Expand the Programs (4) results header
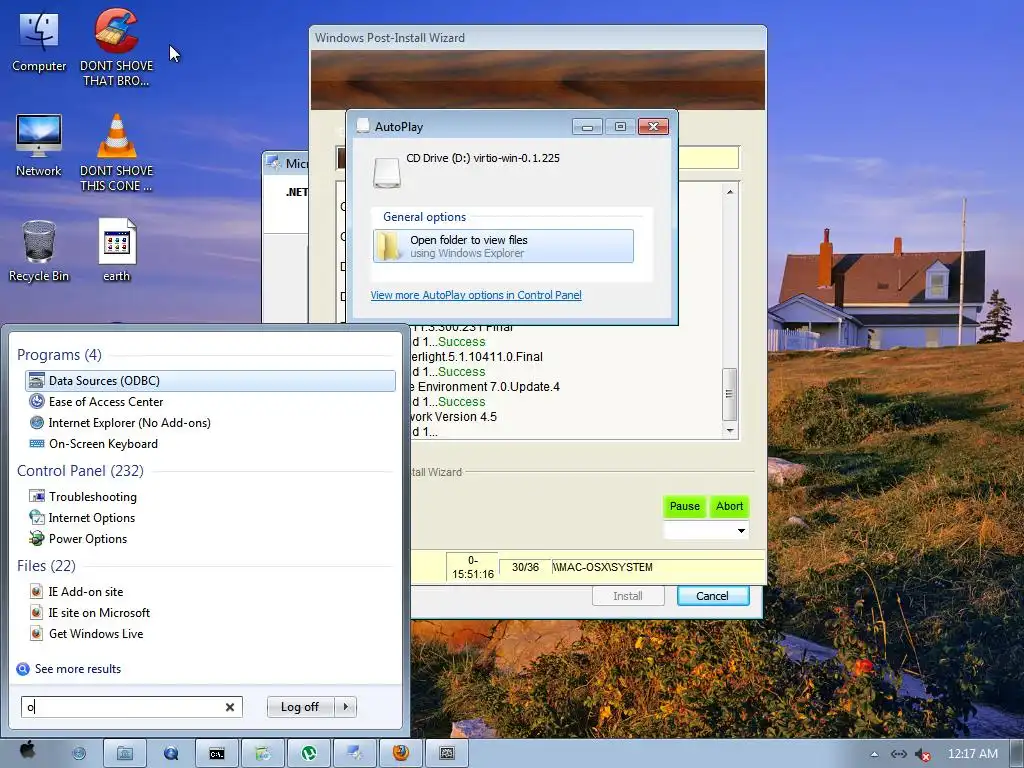 tap(59, 355)
